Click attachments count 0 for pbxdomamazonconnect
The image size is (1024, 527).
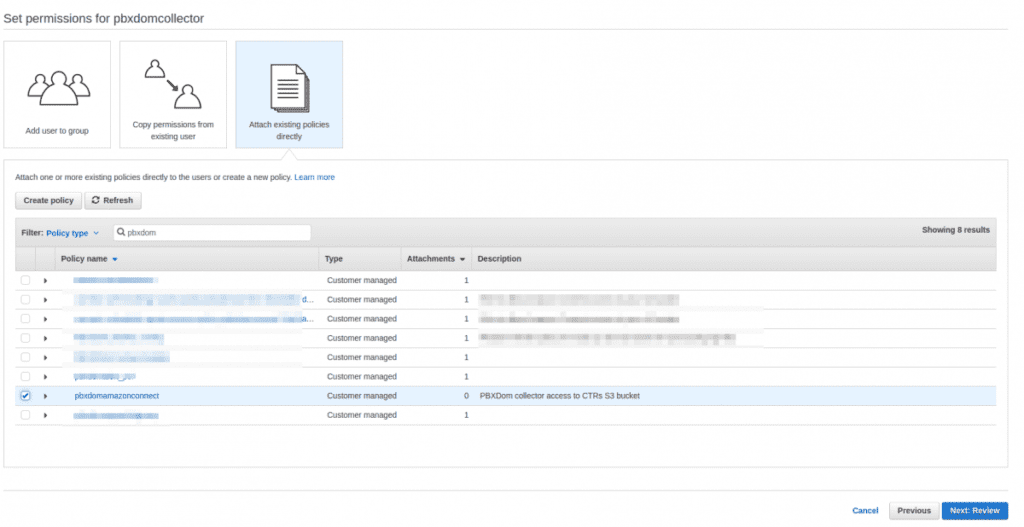(x=466, y=396)
